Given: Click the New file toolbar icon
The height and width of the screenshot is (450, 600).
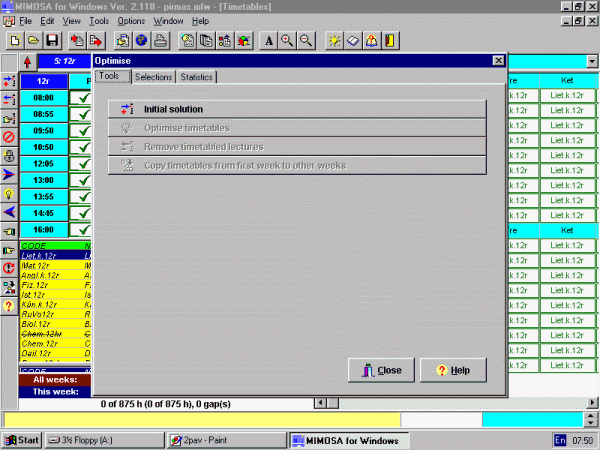Looking at the screenshot, I should [15, 41].
